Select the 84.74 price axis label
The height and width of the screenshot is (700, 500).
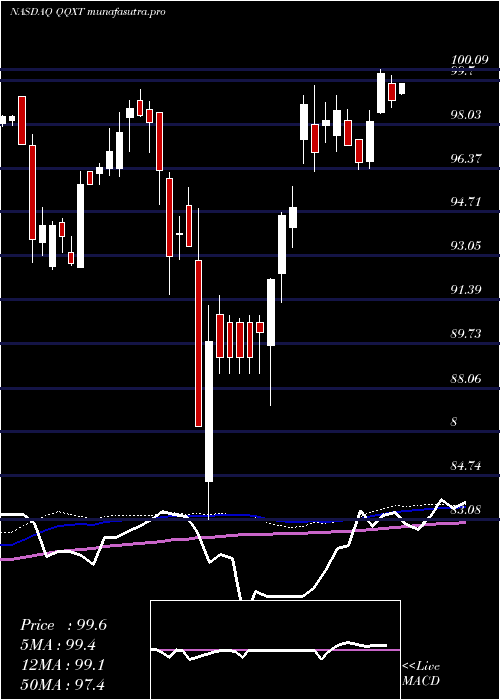click(x=467, y=466)
